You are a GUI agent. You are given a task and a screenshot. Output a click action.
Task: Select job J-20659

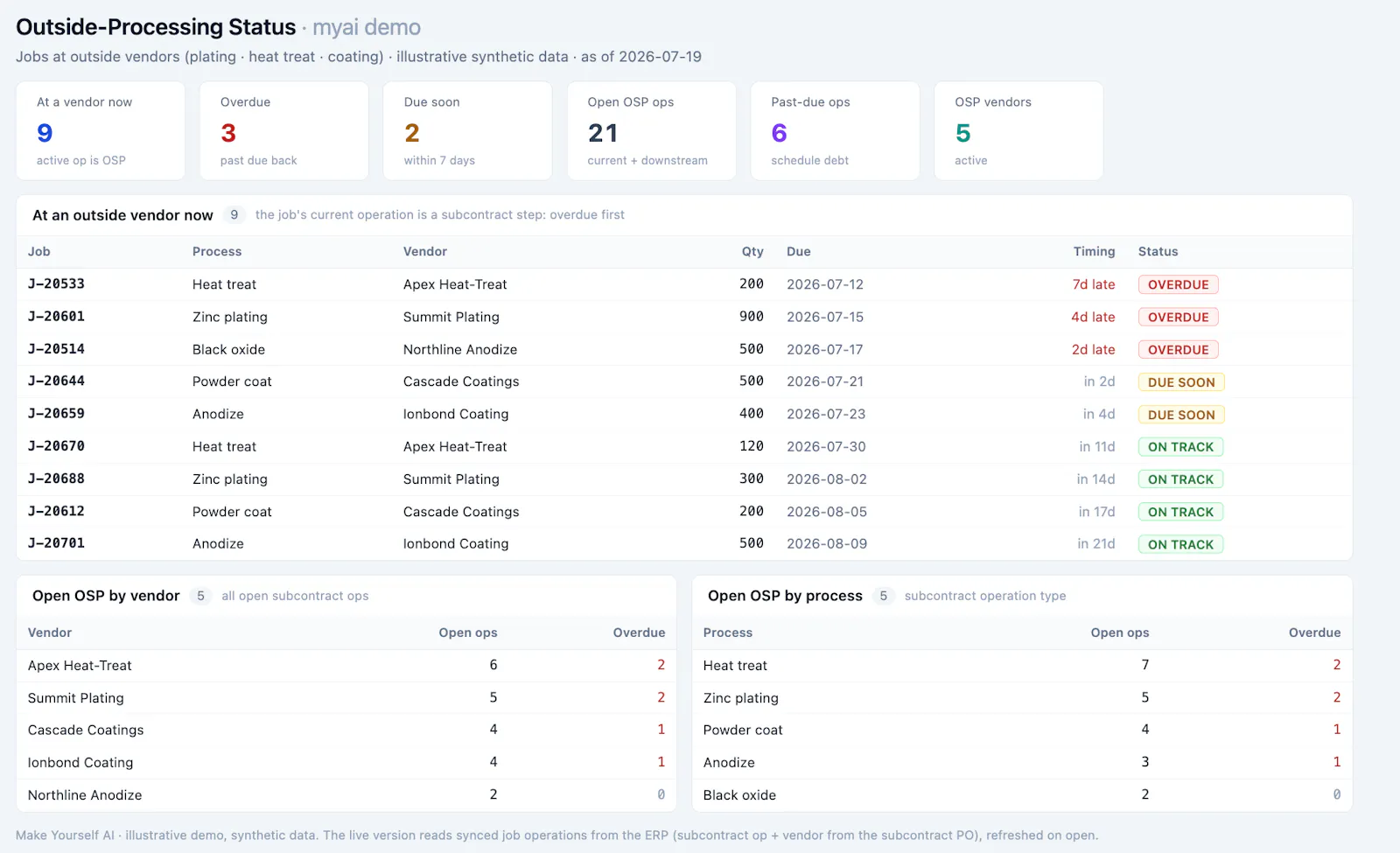tap(56, 414)
